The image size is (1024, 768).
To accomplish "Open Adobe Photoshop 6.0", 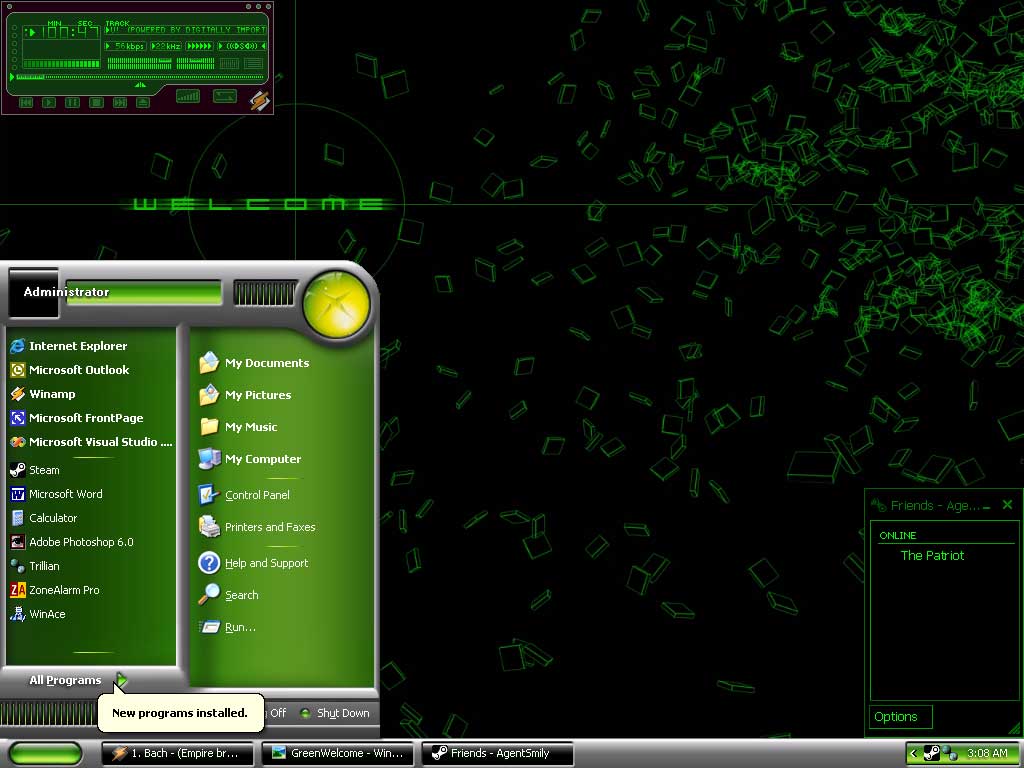I will (80, 542).
